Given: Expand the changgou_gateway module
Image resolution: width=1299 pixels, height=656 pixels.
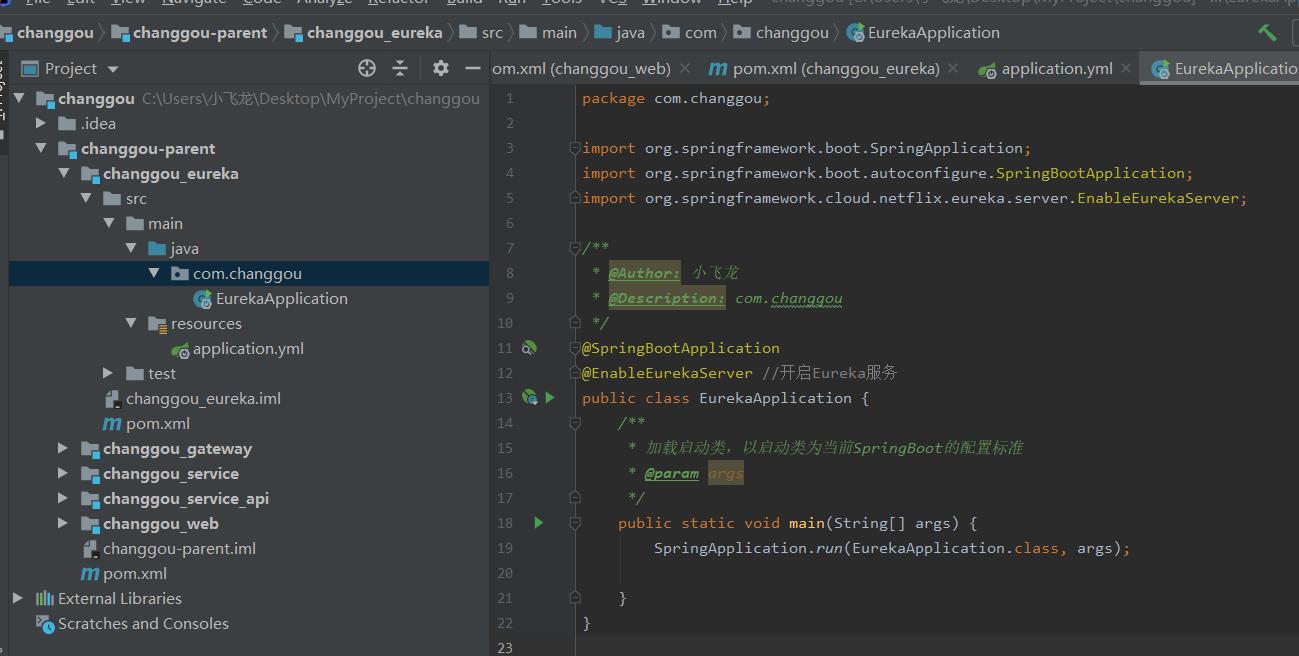Looking at the screenshot, I should 64,448.
